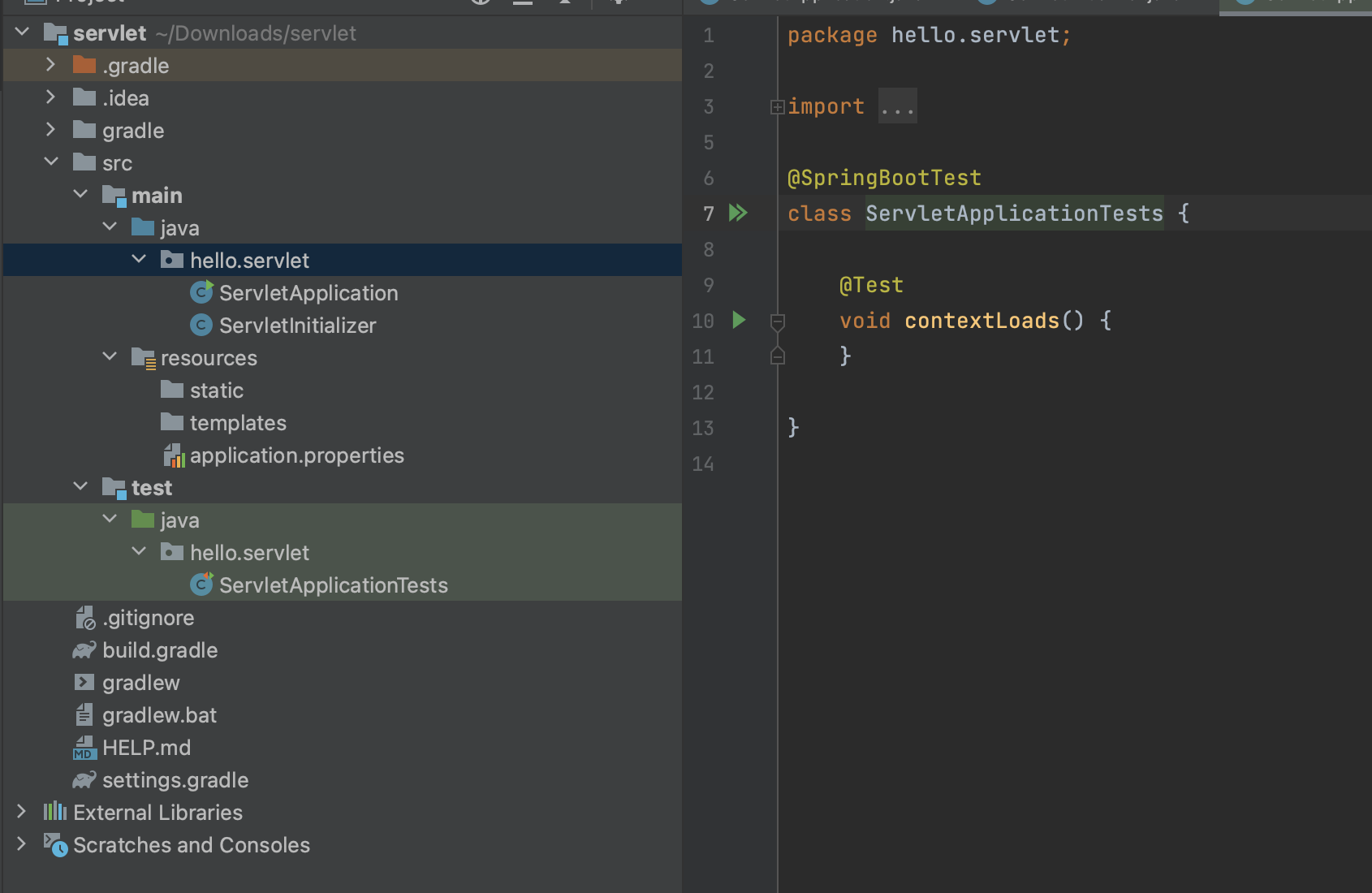Collapse the src folder chevron

(x=51, y=162)
